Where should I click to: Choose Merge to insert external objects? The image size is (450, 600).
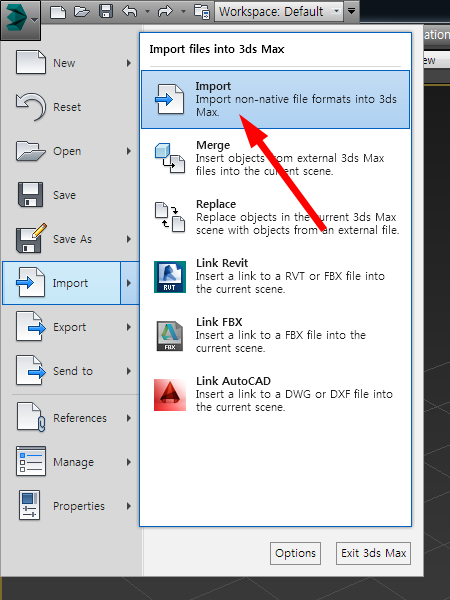276,158
